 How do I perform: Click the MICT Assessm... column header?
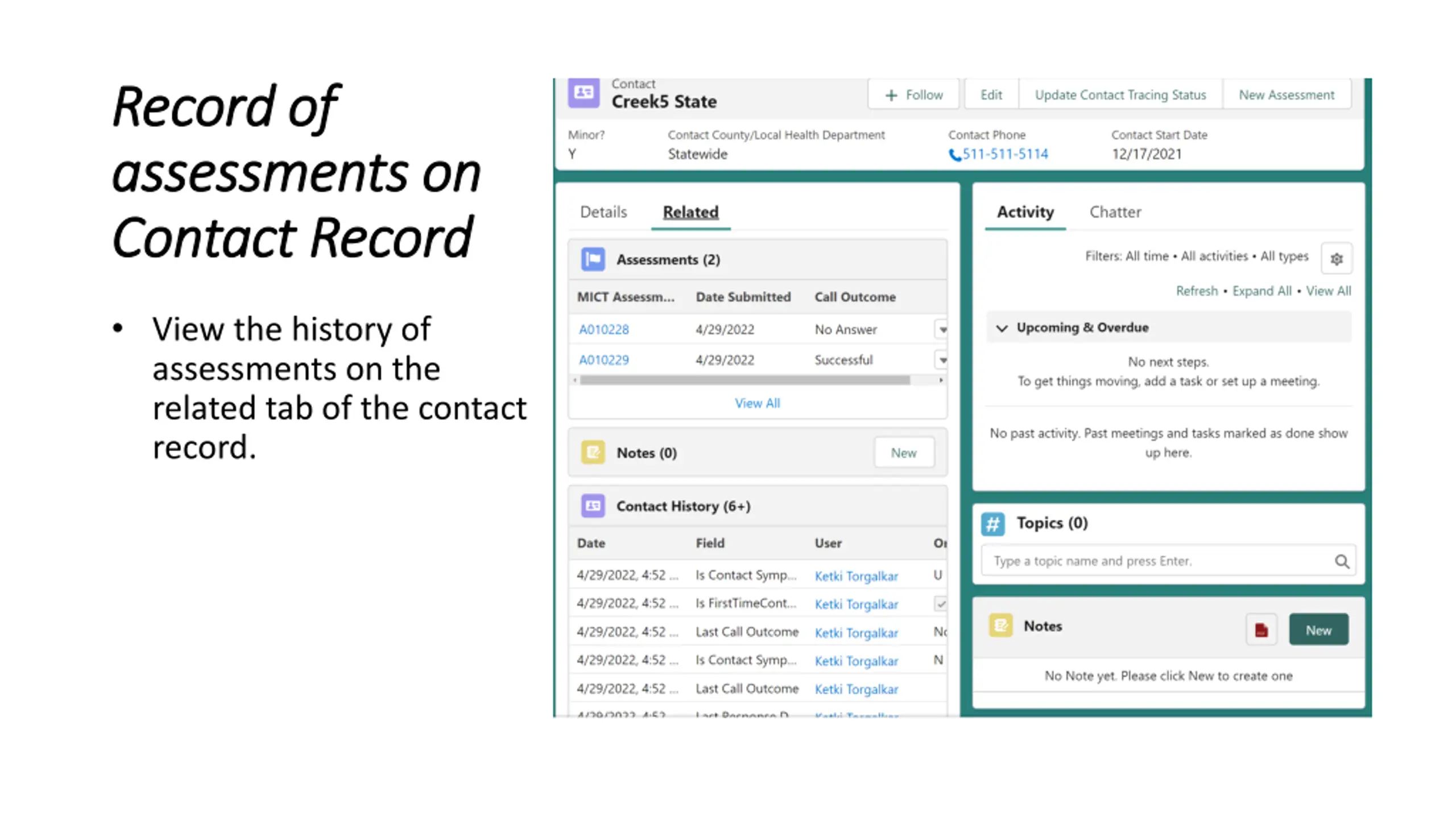(x=626, y=297)
